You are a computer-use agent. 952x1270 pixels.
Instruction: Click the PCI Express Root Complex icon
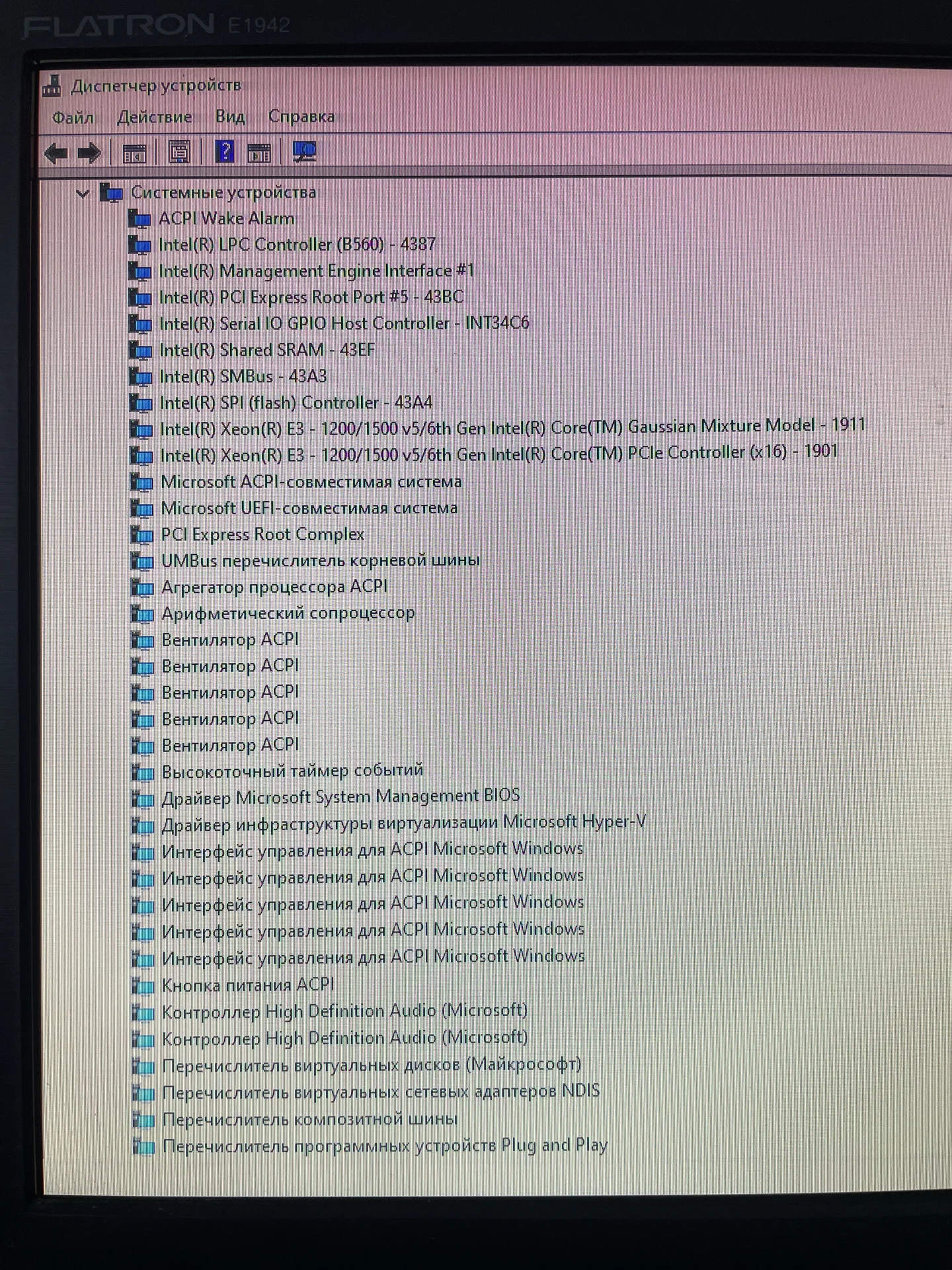point(141,534)
